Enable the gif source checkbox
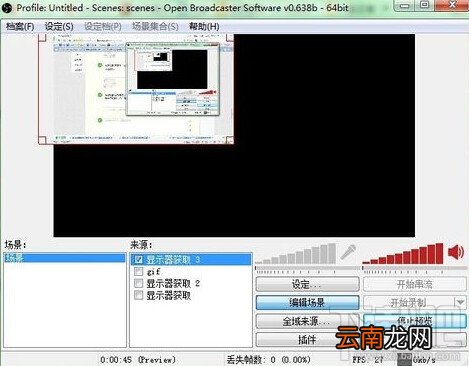Screen dimensions: 469x366 tap(139, 271)
